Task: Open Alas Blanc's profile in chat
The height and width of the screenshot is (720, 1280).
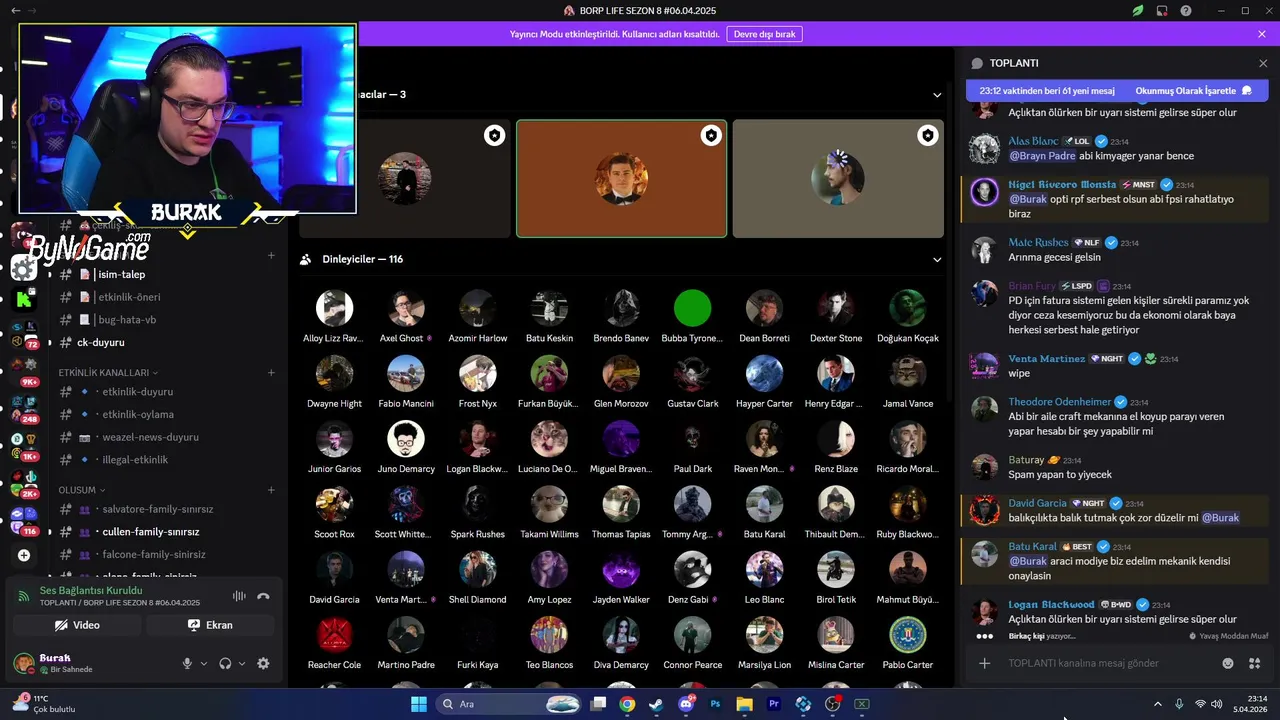Action: [1033, 141]
